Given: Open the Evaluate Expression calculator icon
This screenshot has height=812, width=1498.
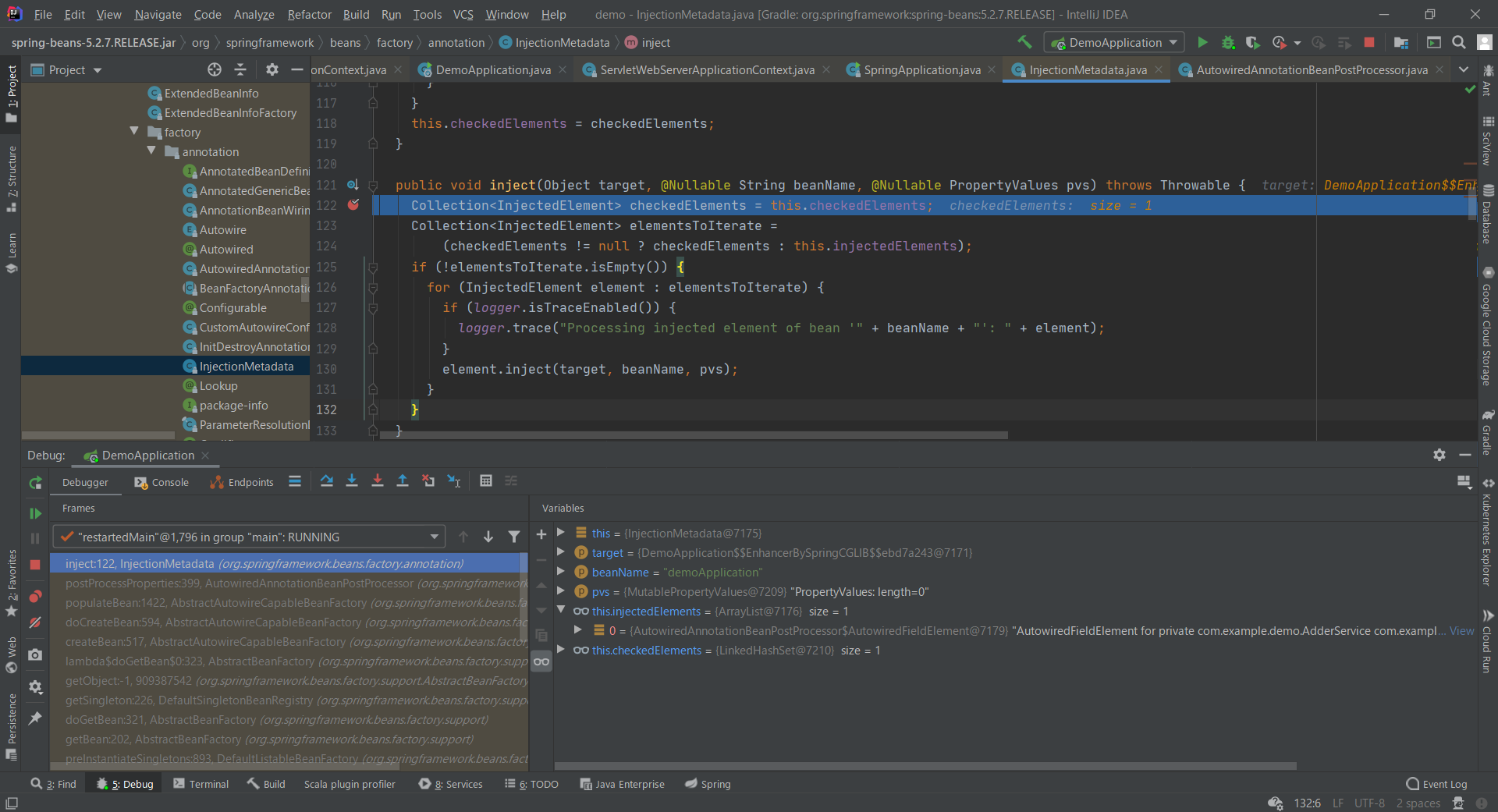Looking at the screenshot, I should (486, 481).
